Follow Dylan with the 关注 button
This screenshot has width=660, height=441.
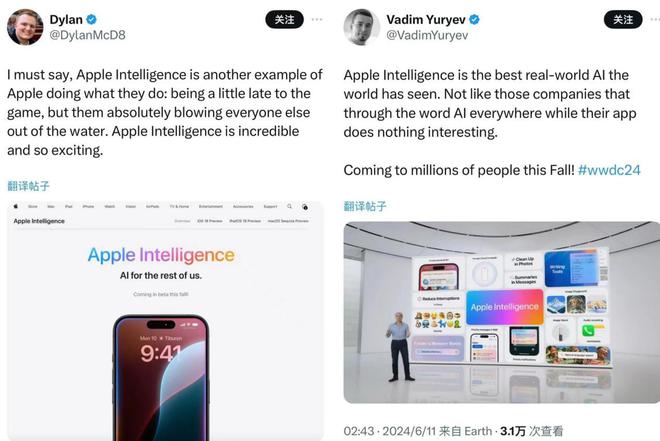click(x=285, y=19)
